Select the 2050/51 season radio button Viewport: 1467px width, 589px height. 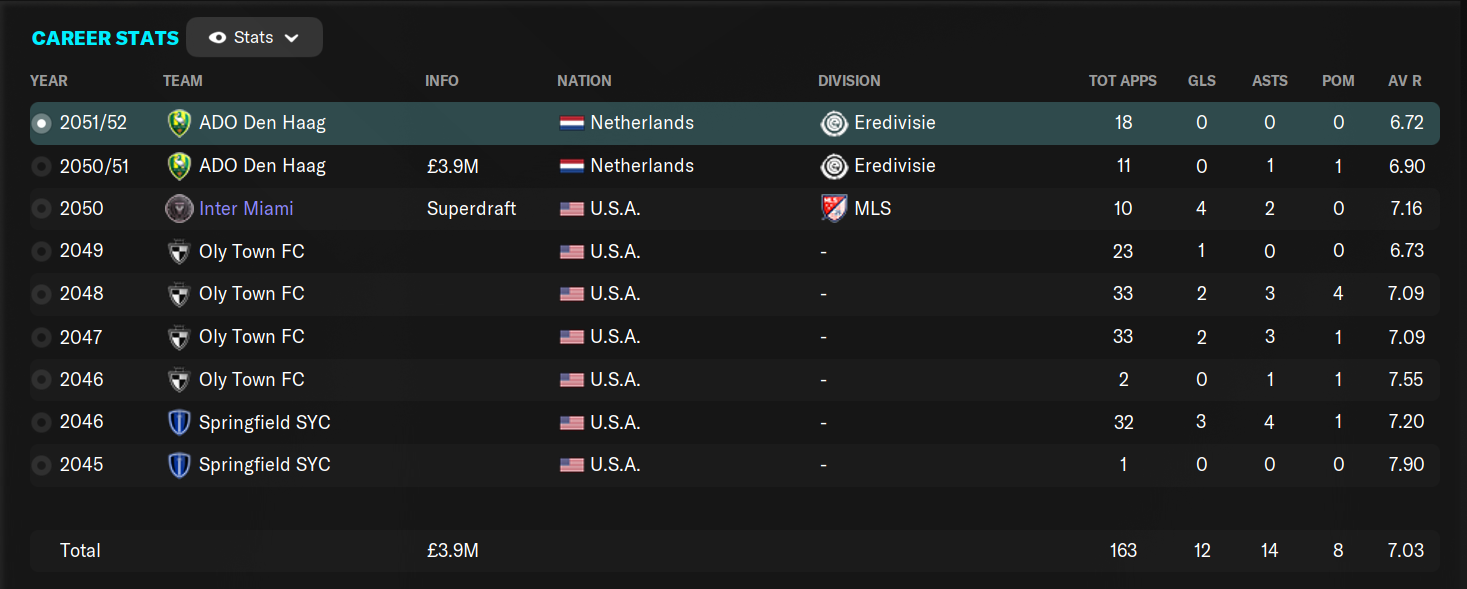coord(41,166)
